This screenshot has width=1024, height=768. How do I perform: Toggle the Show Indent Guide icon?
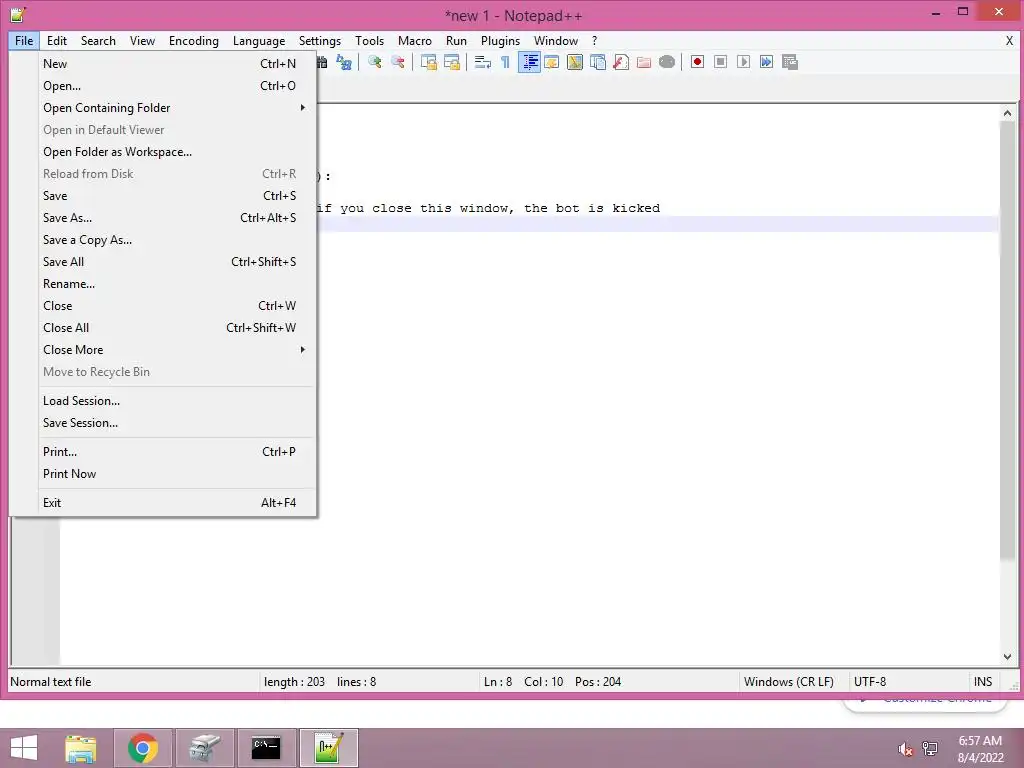529,62
